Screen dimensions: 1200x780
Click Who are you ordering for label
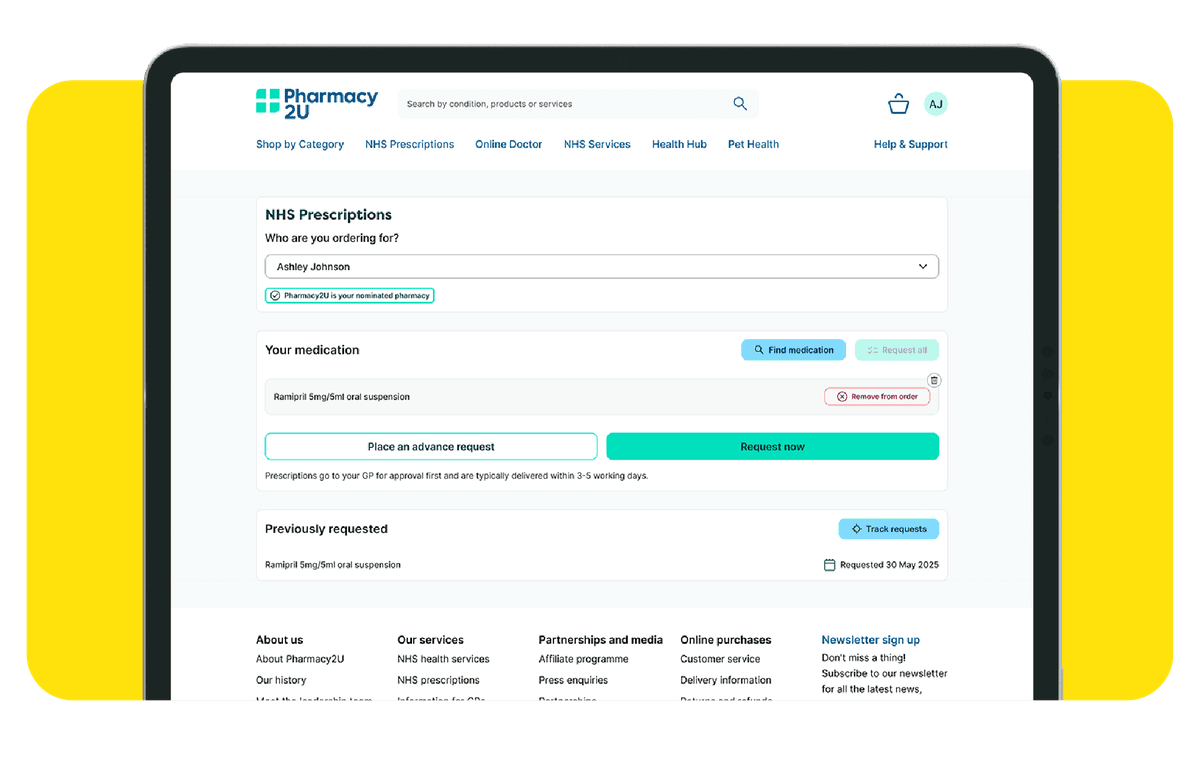click(332, 238)
